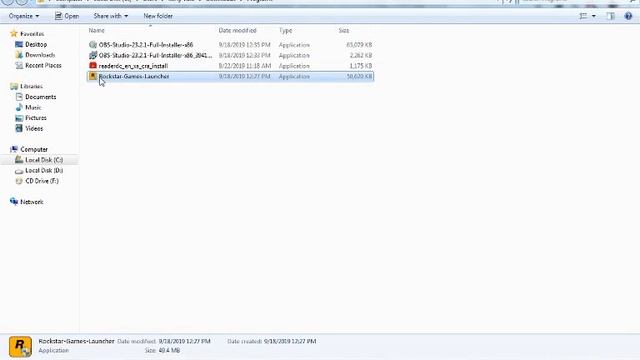640x360 pixels.
Task: Click the 49.4 MB size value
Action: pyautogui.click(x=169, y=350)
